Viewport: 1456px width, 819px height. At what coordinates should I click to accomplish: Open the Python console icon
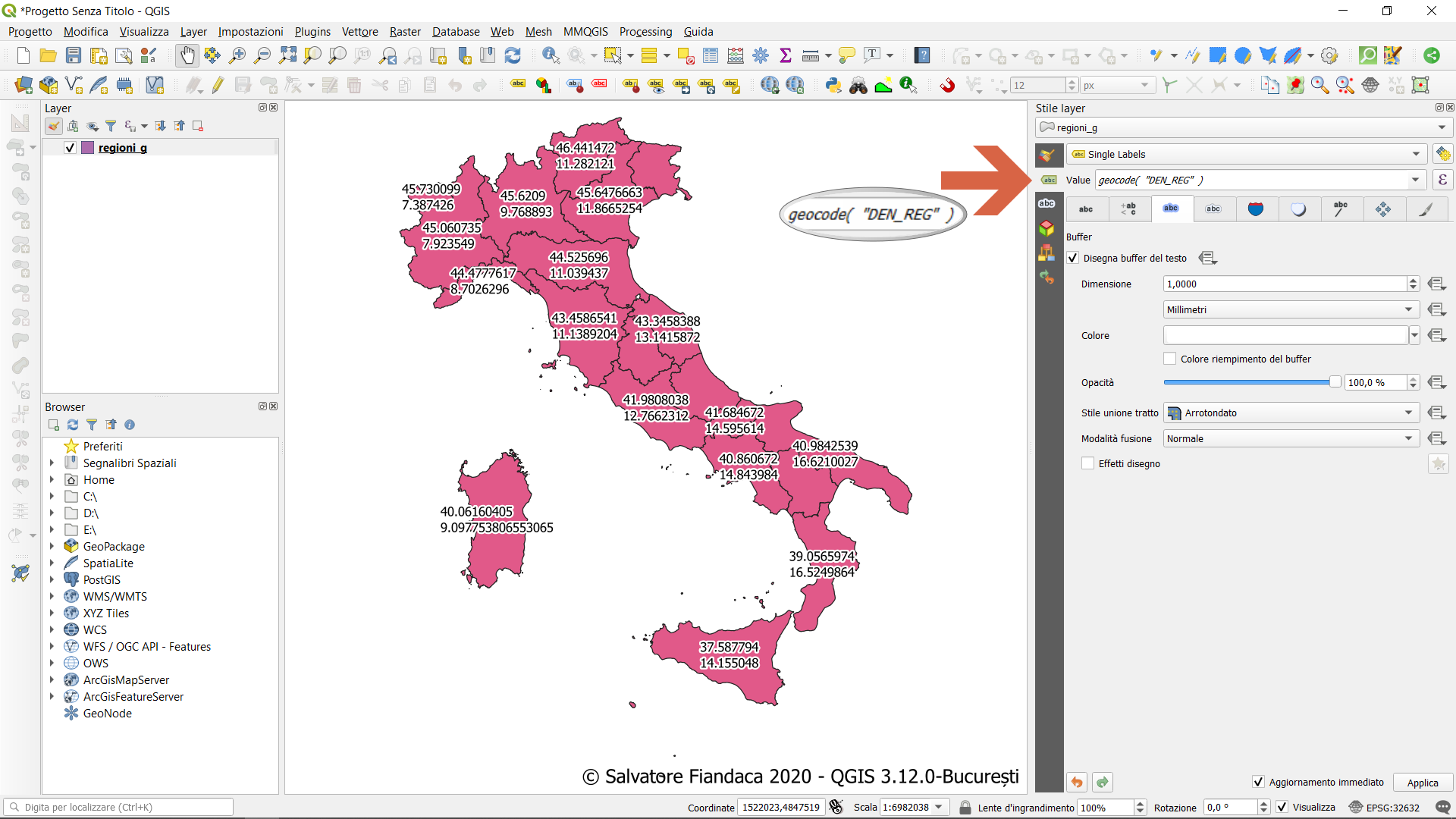click(833, 85)
